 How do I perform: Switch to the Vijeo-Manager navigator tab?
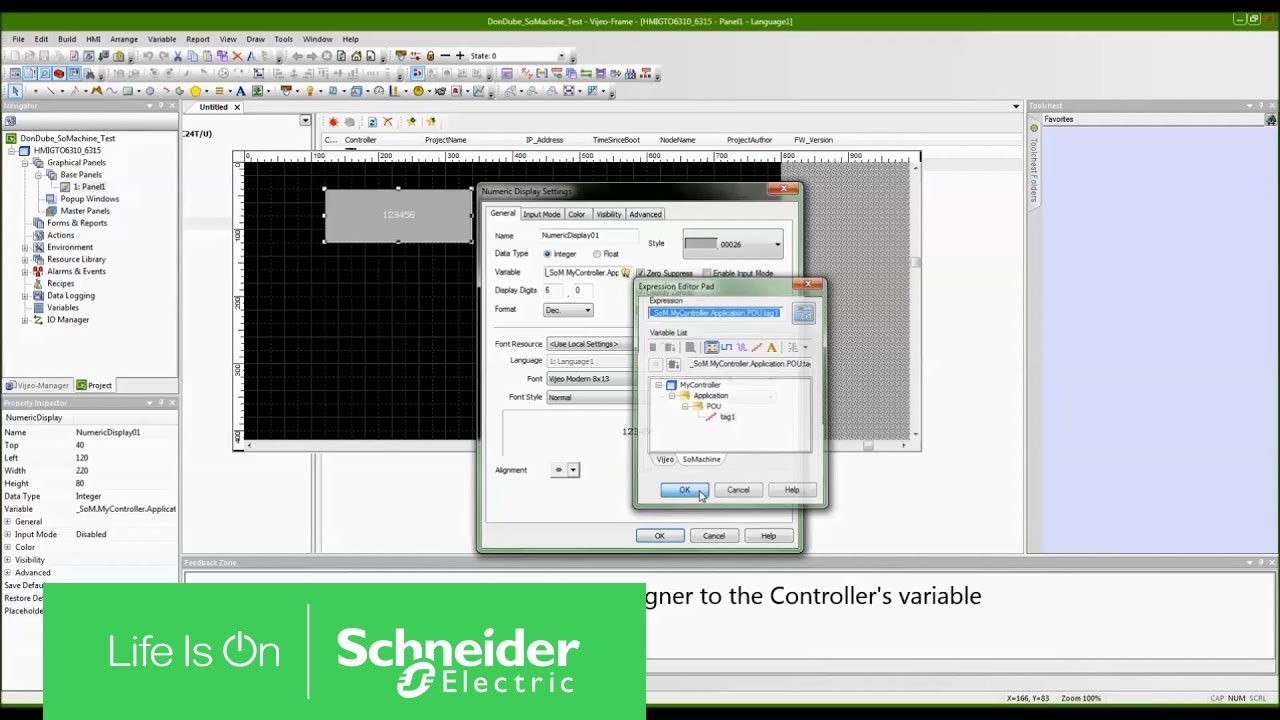[38, 385]
